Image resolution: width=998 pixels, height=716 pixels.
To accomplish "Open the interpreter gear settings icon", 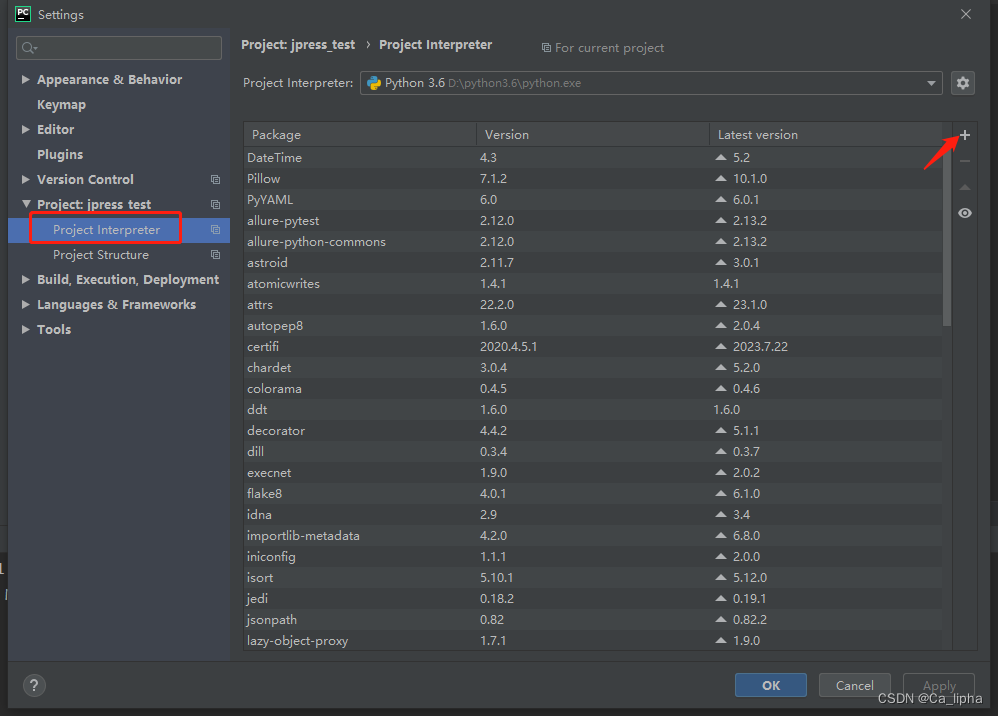I will coord(963,83).
